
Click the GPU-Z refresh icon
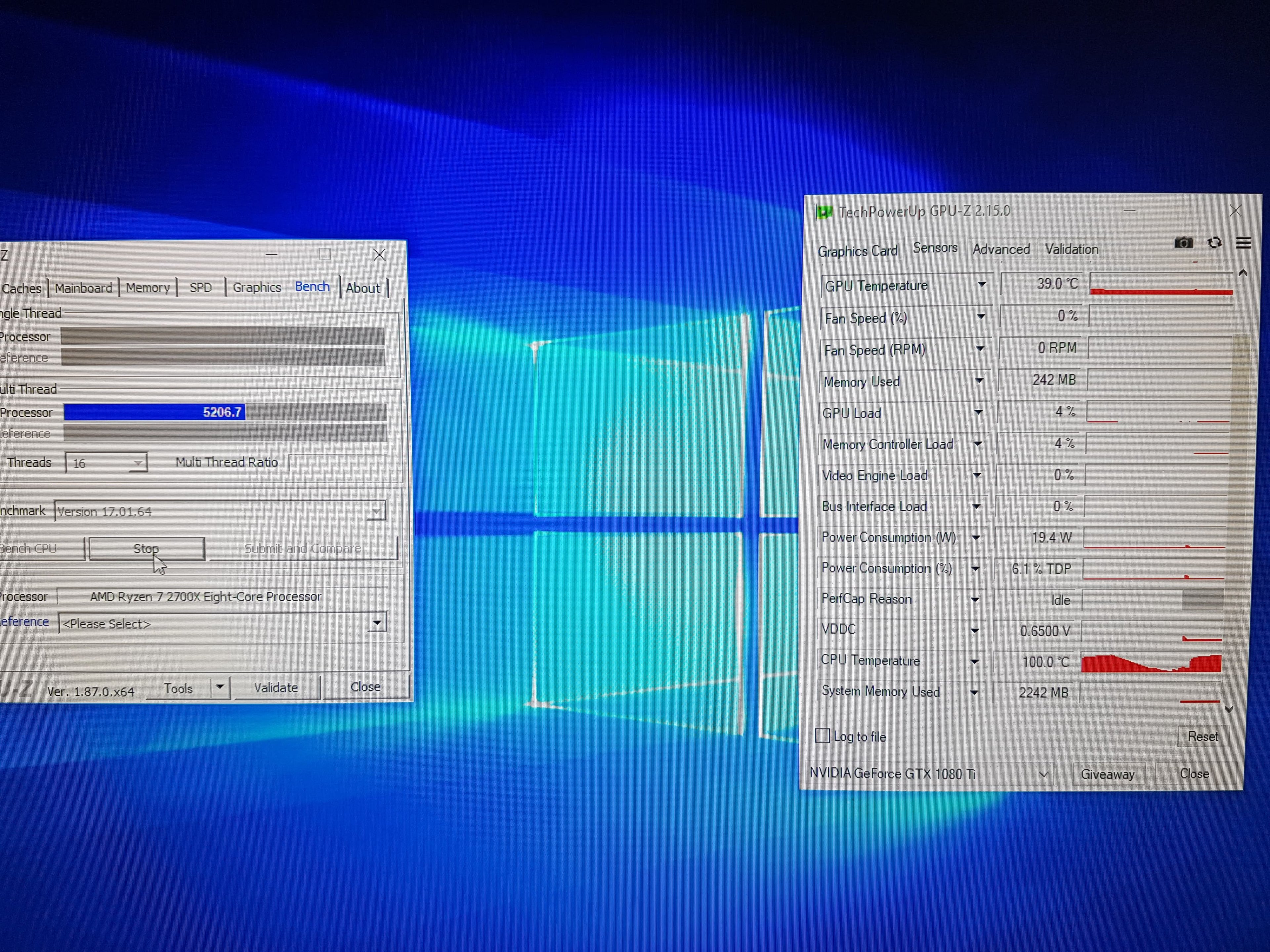1214,243
